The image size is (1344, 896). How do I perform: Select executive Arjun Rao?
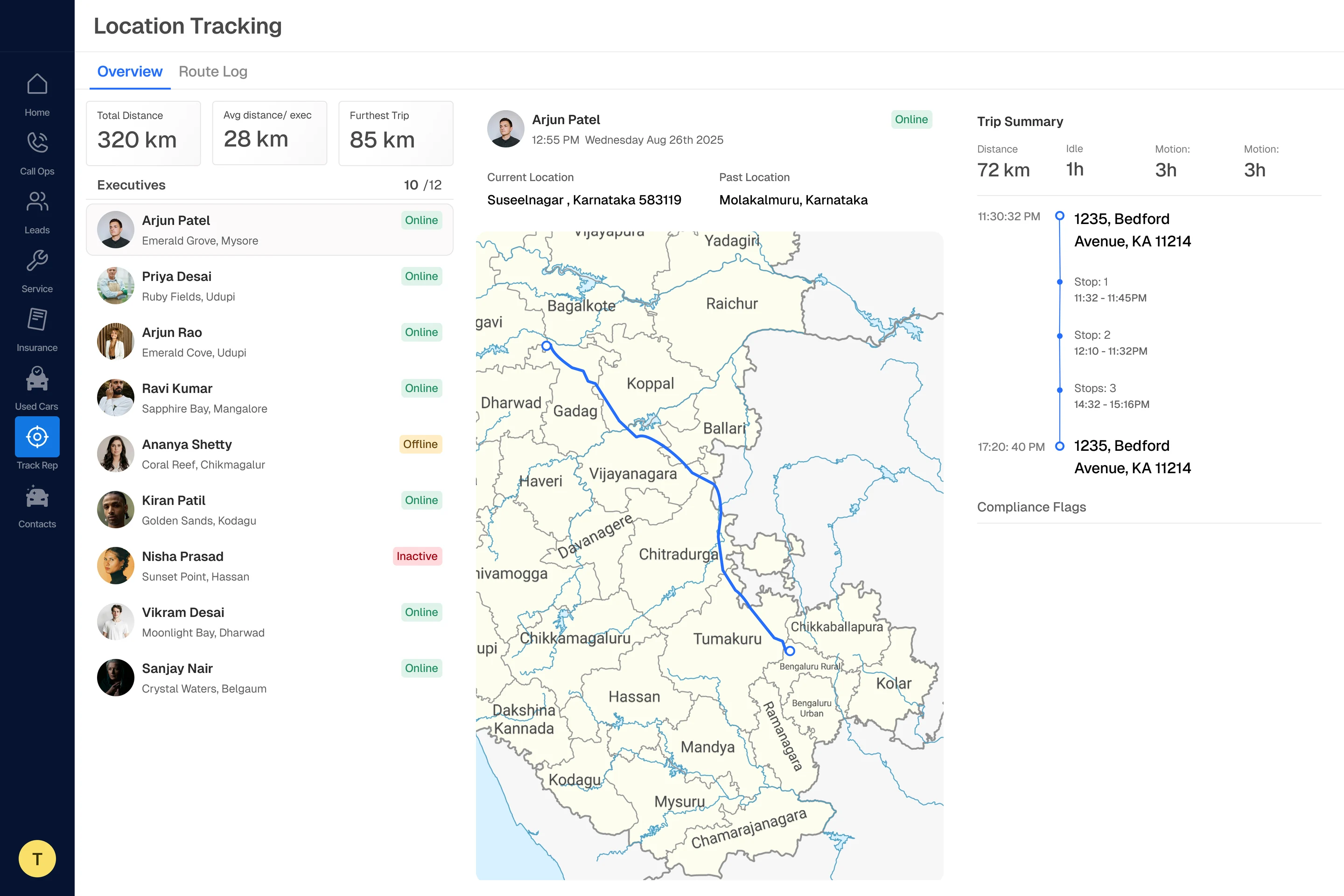tap(269, 342)
